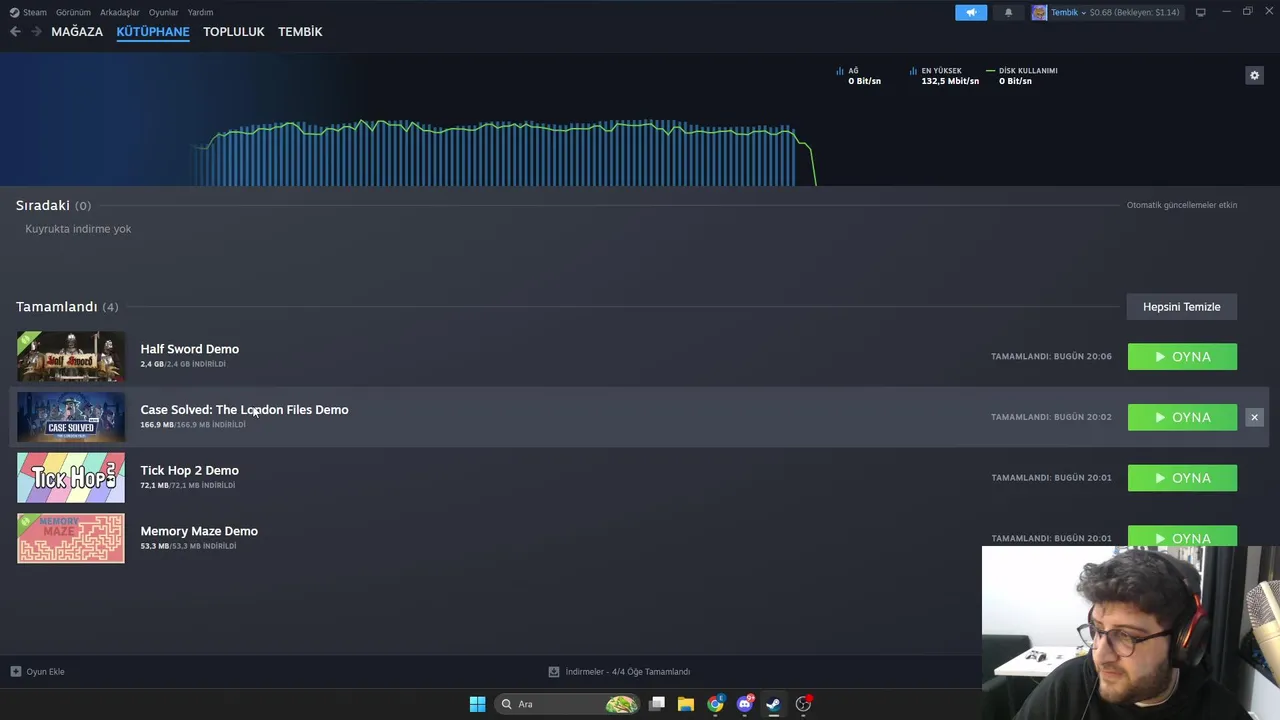Click the Half Sword Demo title

[190, 349]
